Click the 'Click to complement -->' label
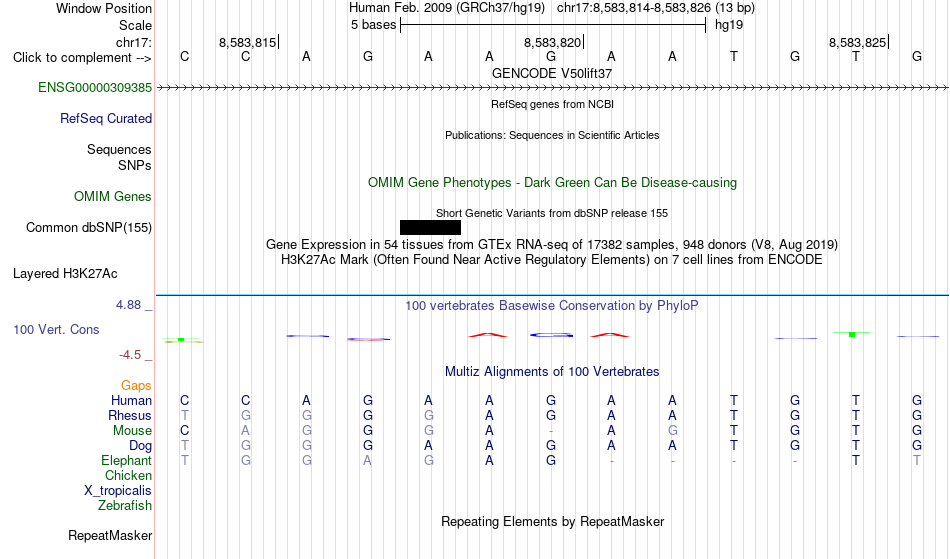950x559 pixels. coord(82,58)
